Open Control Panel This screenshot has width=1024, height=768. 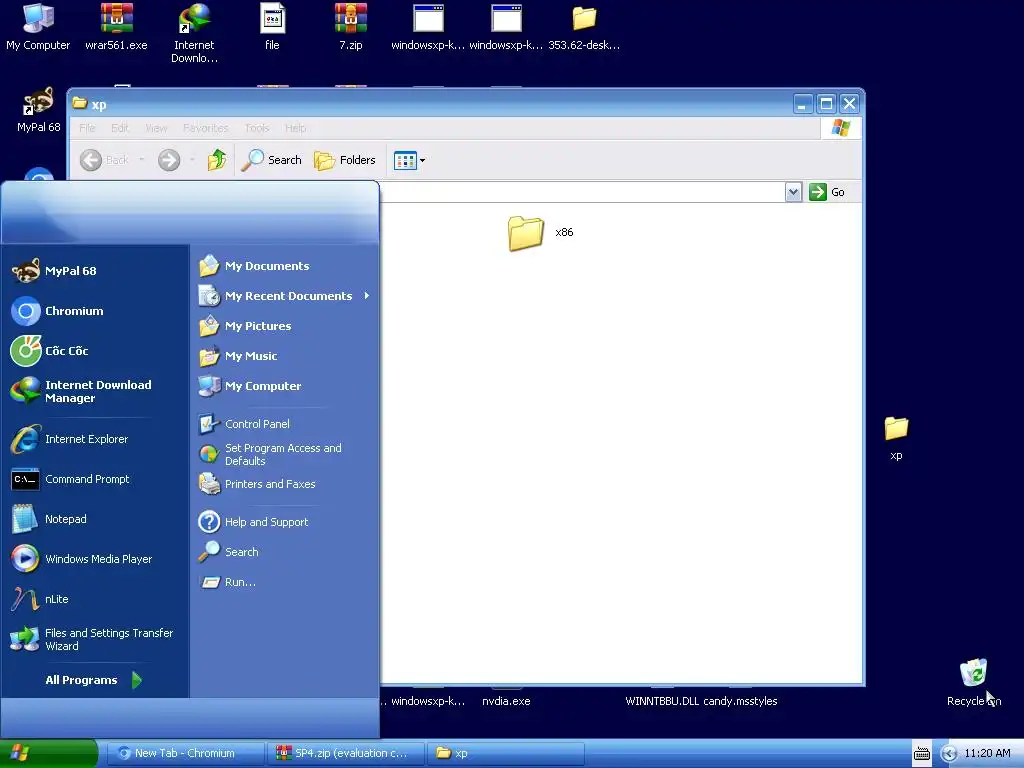tap(285, 424)
